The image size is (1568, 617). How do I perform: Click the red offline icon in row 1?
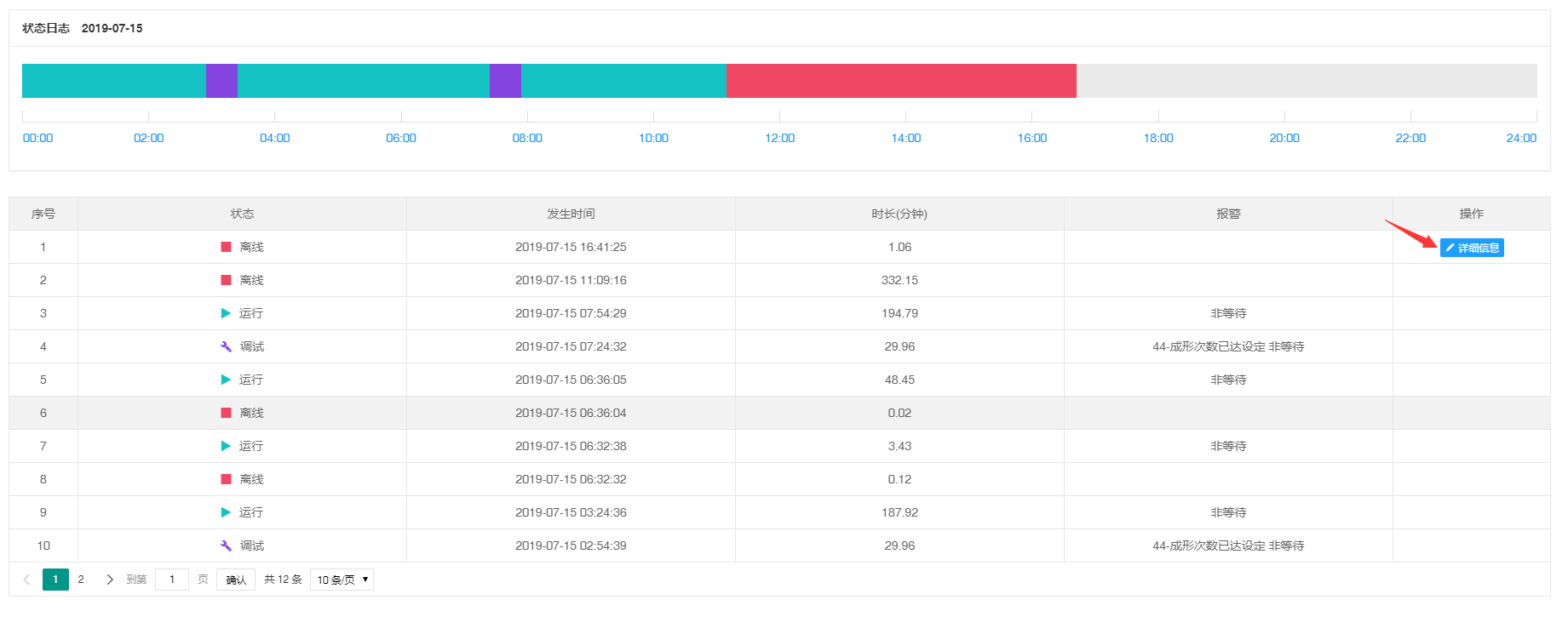coord(226,247)
